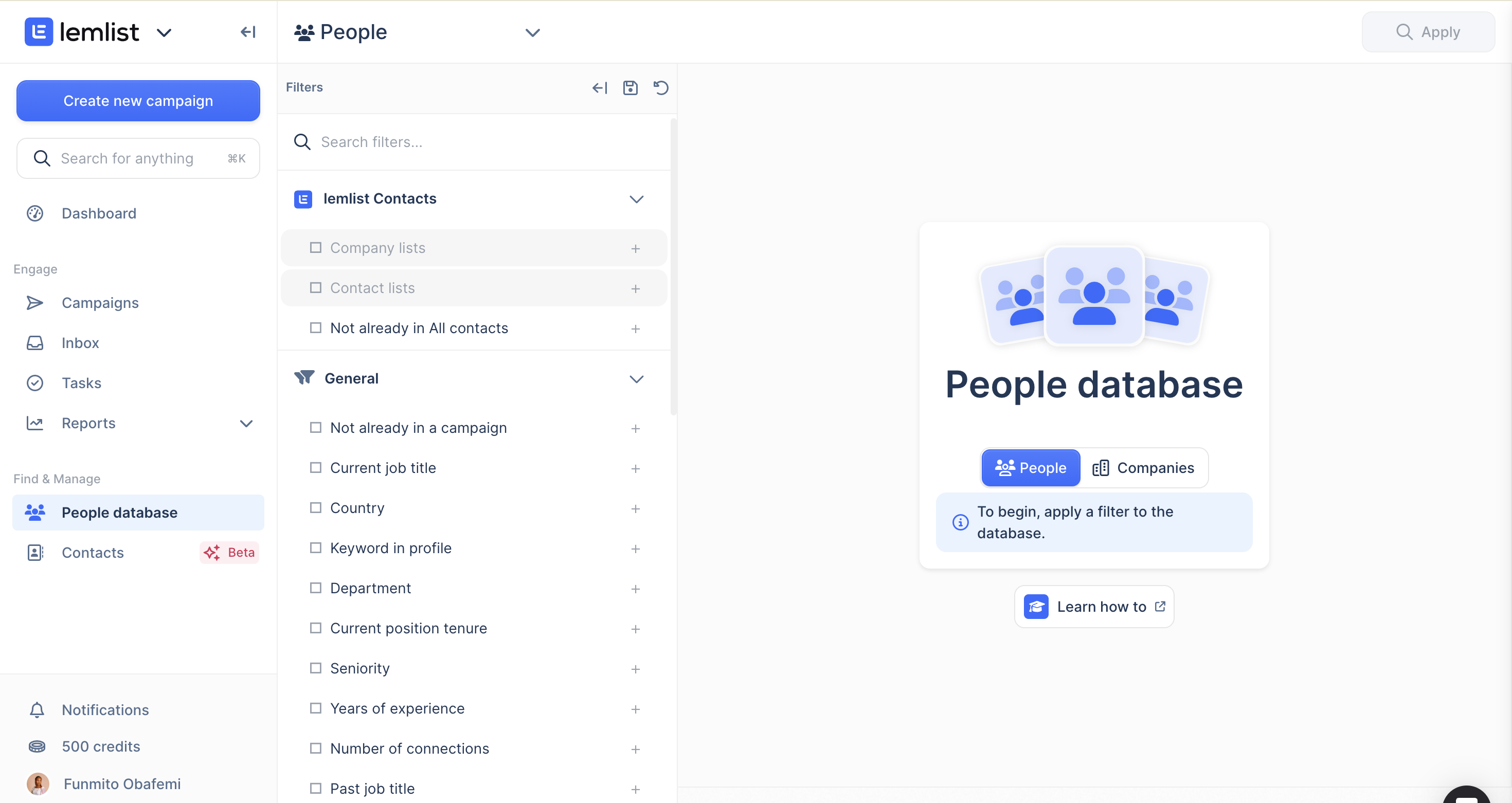Check the Not already in All contacts checkbox
The image size is (1512, 803).
[316, 328]
